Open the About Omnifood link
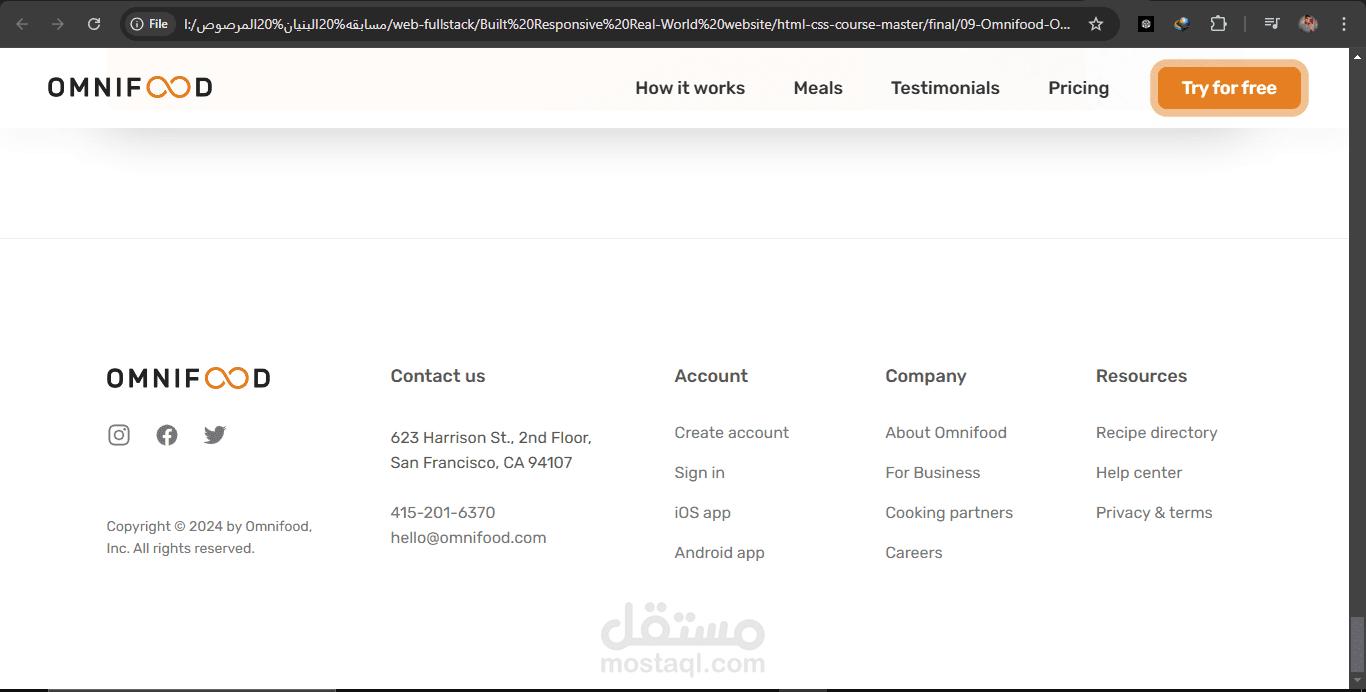1366x692 pixels. pos(946,433)
